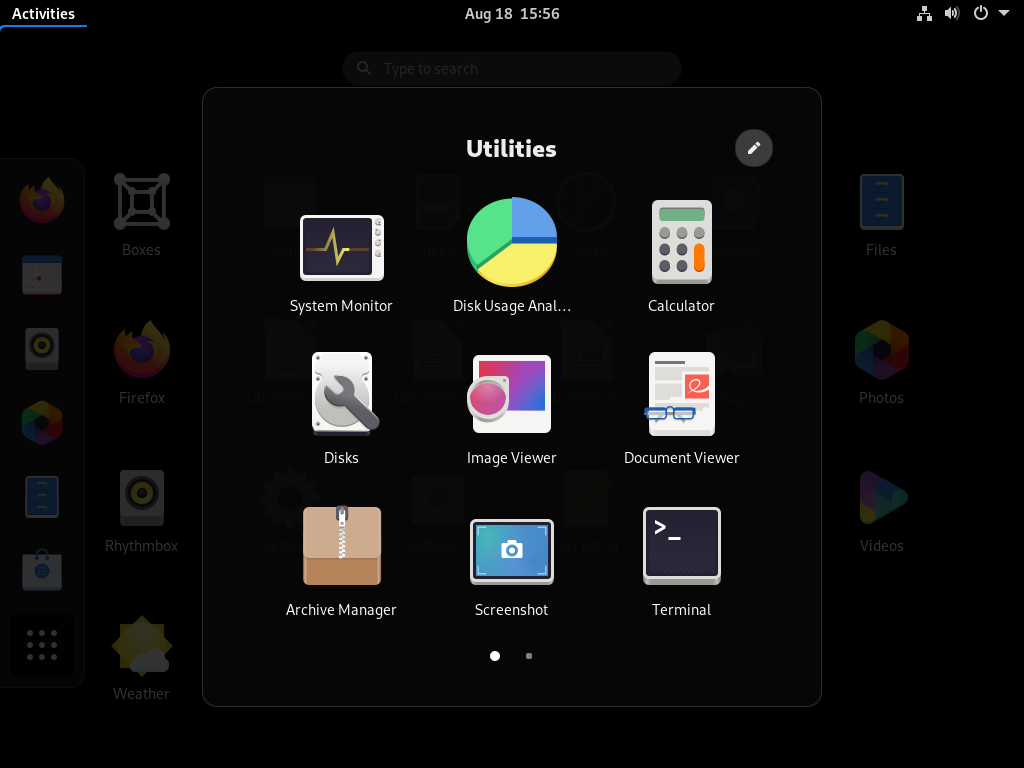This screenshot has height=768, width=1024.
Task: Click the Activities button in top bar
Action: click(x=43, y=14)
